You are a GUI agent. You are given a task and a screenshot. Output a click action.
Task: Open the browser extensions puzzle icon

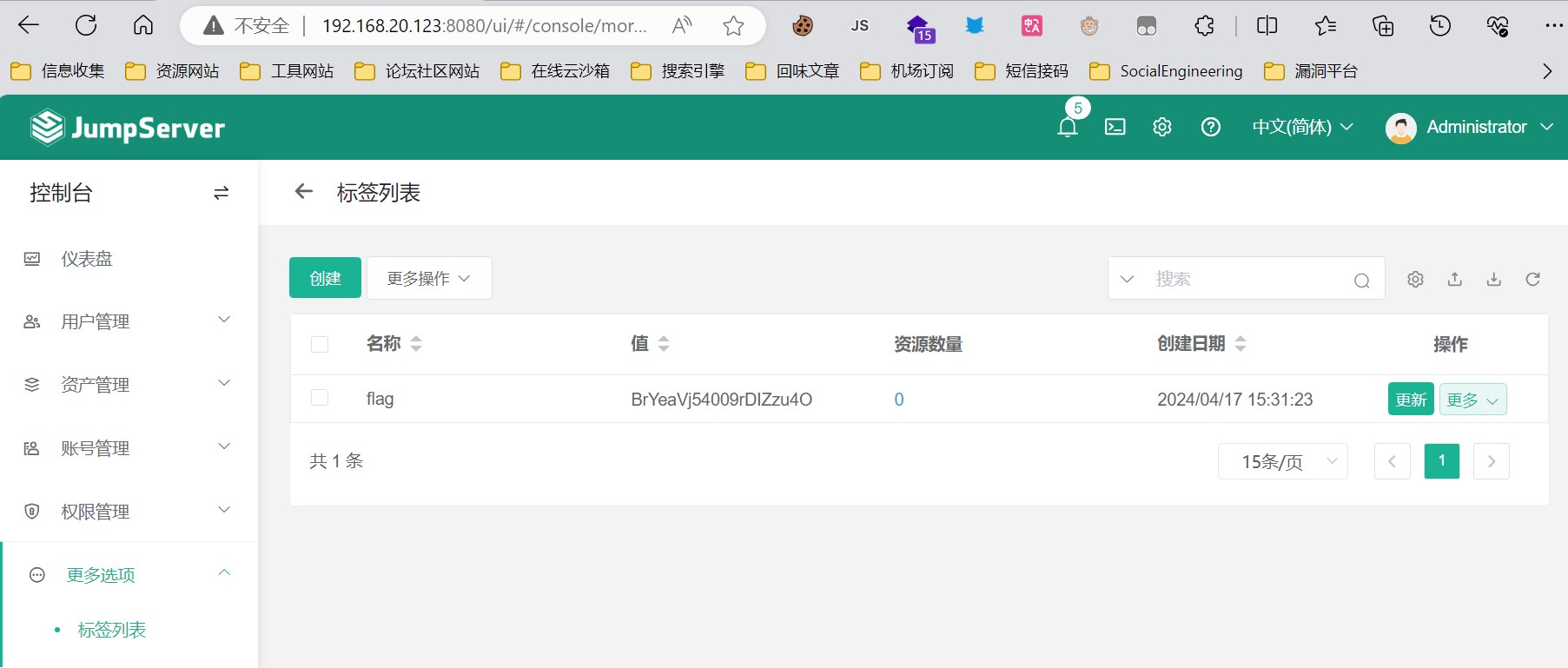pyautogui.click(x=1204, y=26)
